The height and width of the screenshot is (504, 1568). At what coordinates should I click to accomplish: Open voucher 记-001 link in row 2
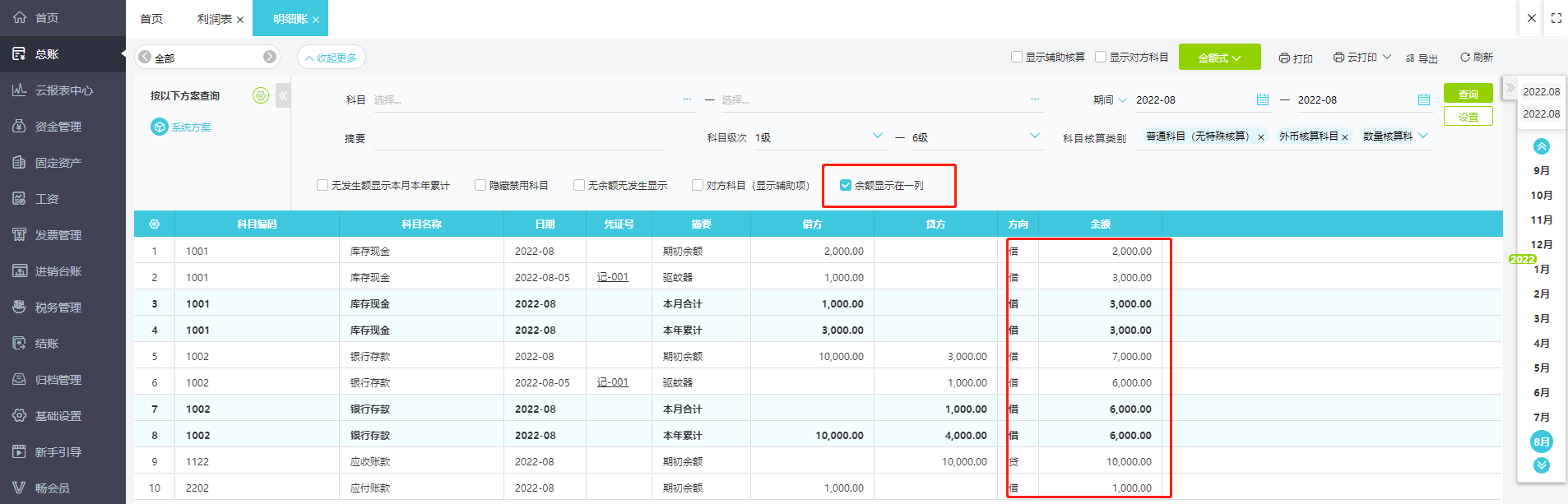613,278
